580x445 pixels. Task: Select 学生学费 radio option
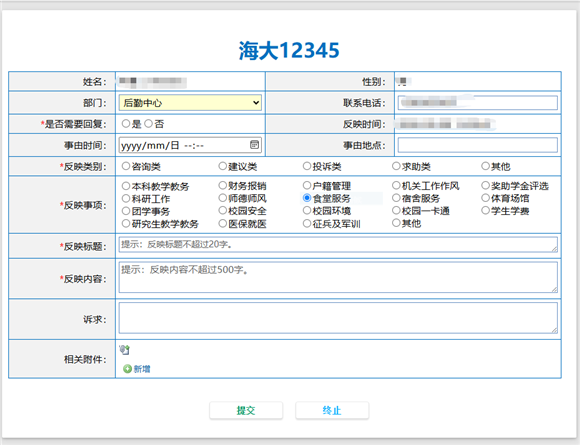[x=485, y=210]
